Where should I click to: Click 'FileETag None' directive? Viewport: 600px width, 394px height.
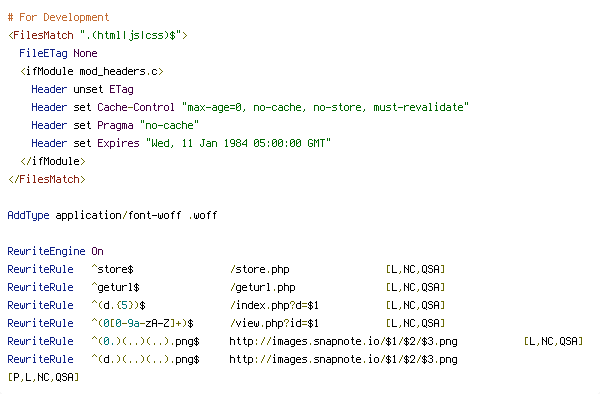pyautogui.click(x=58, y=53)
